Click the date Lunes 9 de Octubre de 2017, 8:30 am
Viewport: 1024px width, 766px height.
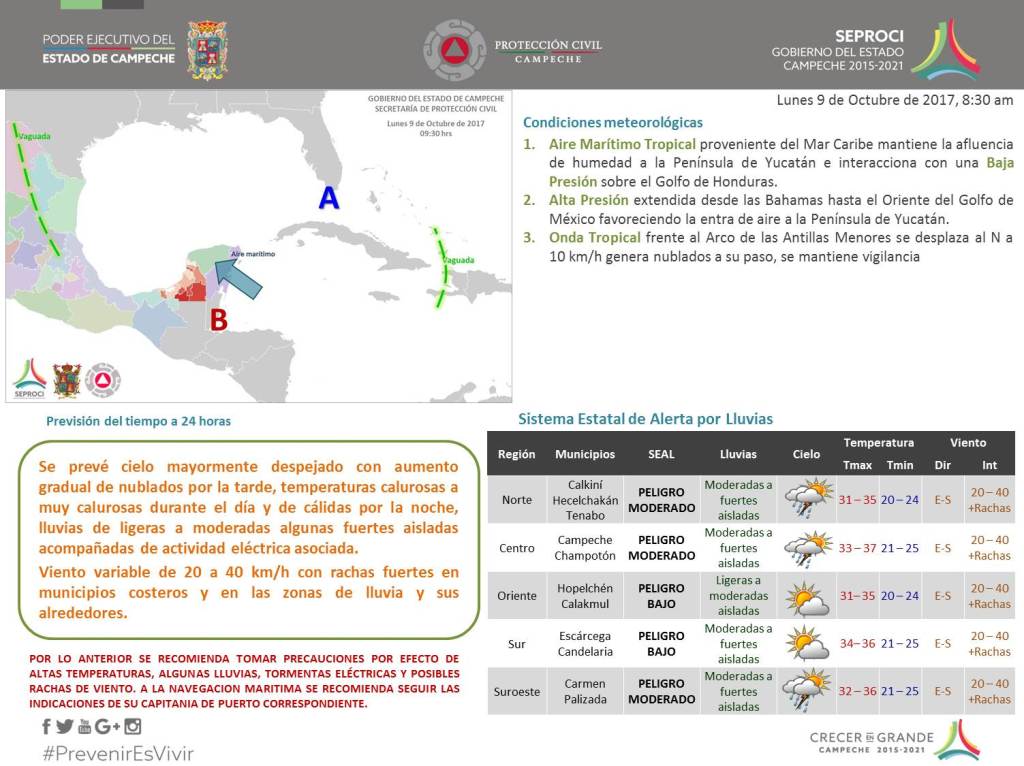point(895,100)
